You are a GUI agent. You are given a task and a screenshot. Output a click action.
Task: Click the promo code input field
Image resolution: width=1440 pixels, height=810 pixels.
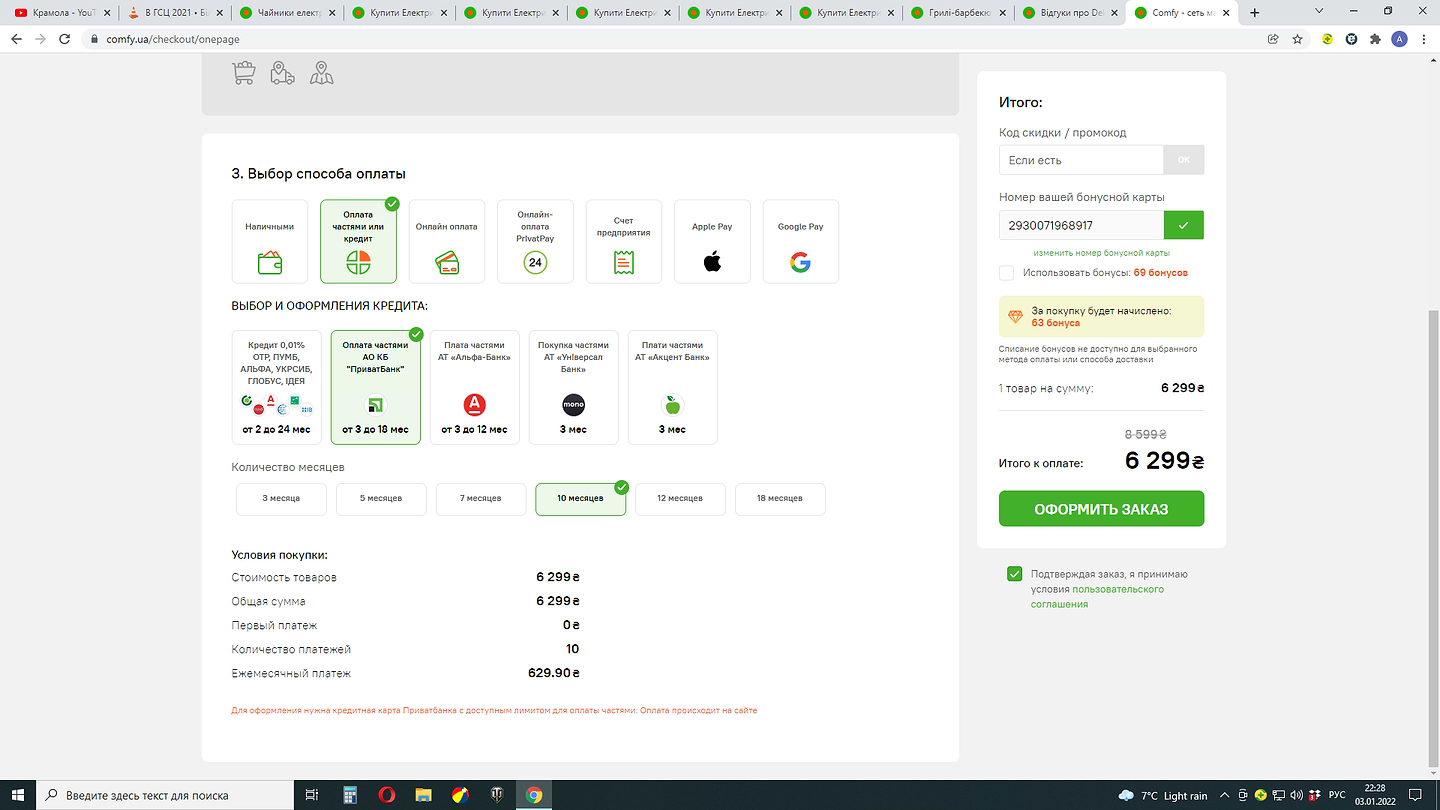point(1081,160)
